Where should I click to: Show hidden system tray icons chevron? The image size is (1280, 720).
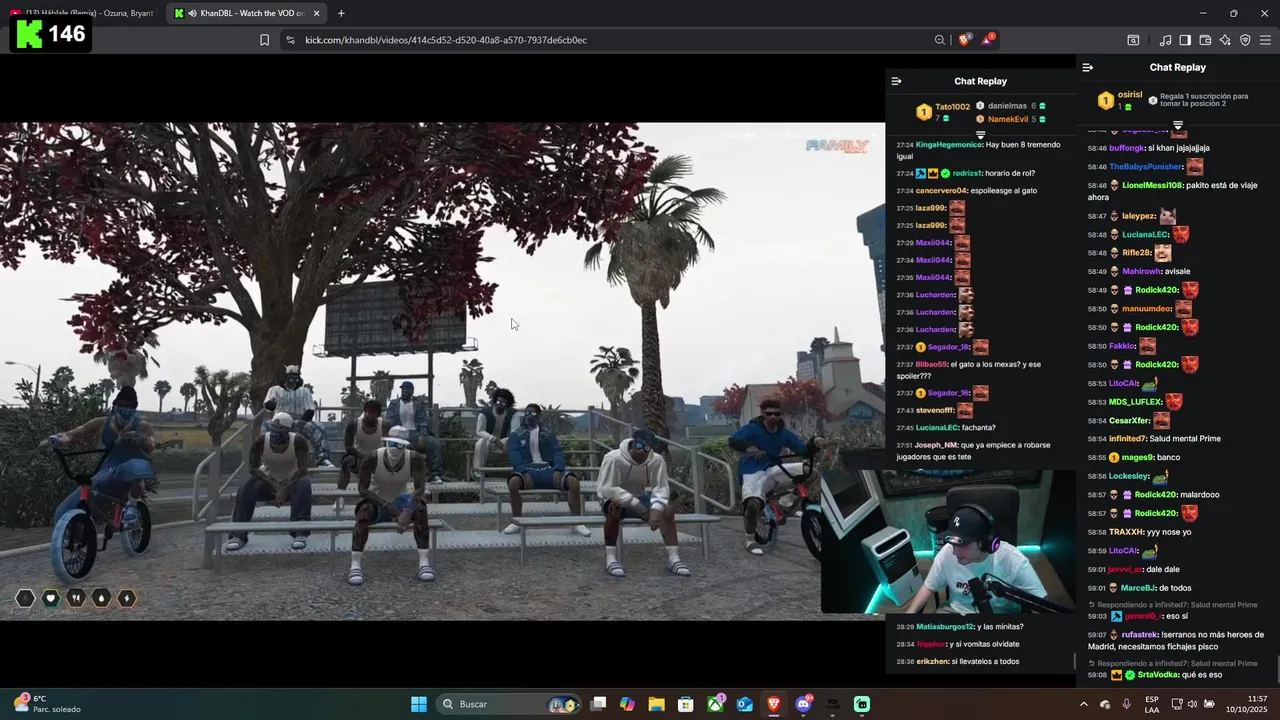click(1083, 704)
